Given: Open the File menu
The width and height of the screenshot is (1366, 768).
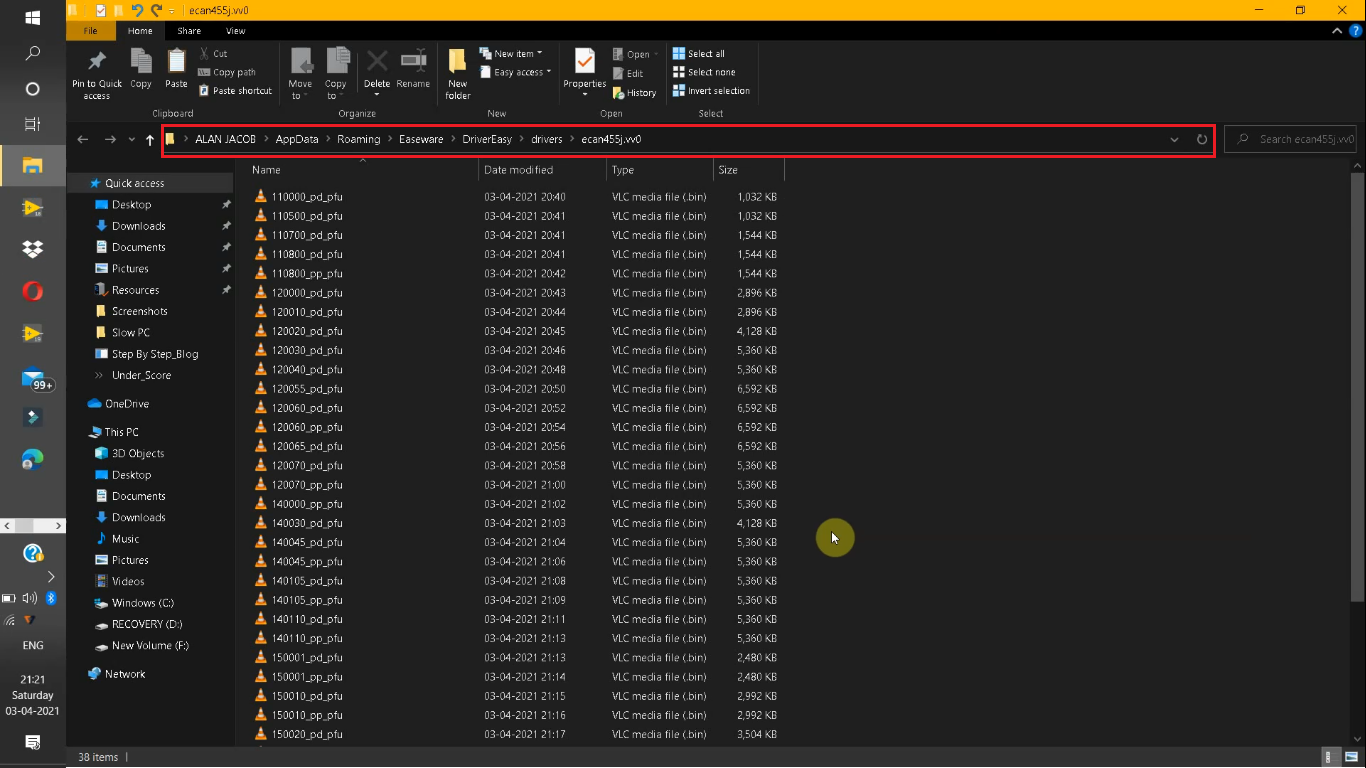Looking at the screenshot, I should 91,30.
